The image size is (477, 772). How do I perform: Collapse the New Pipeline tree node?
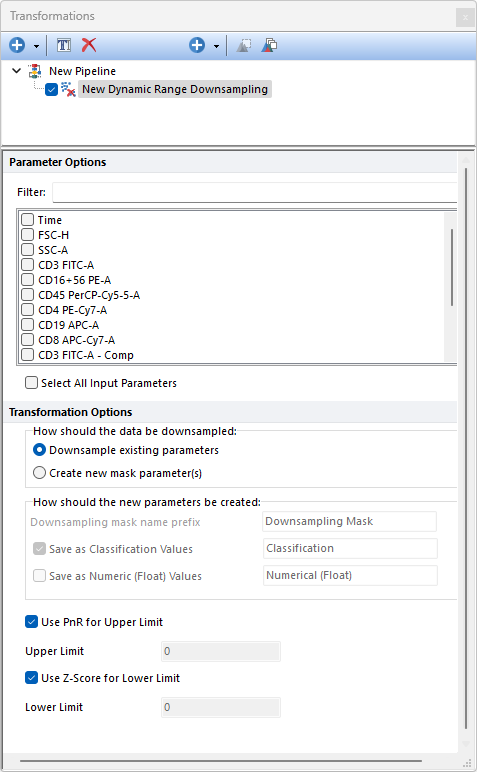16,71
